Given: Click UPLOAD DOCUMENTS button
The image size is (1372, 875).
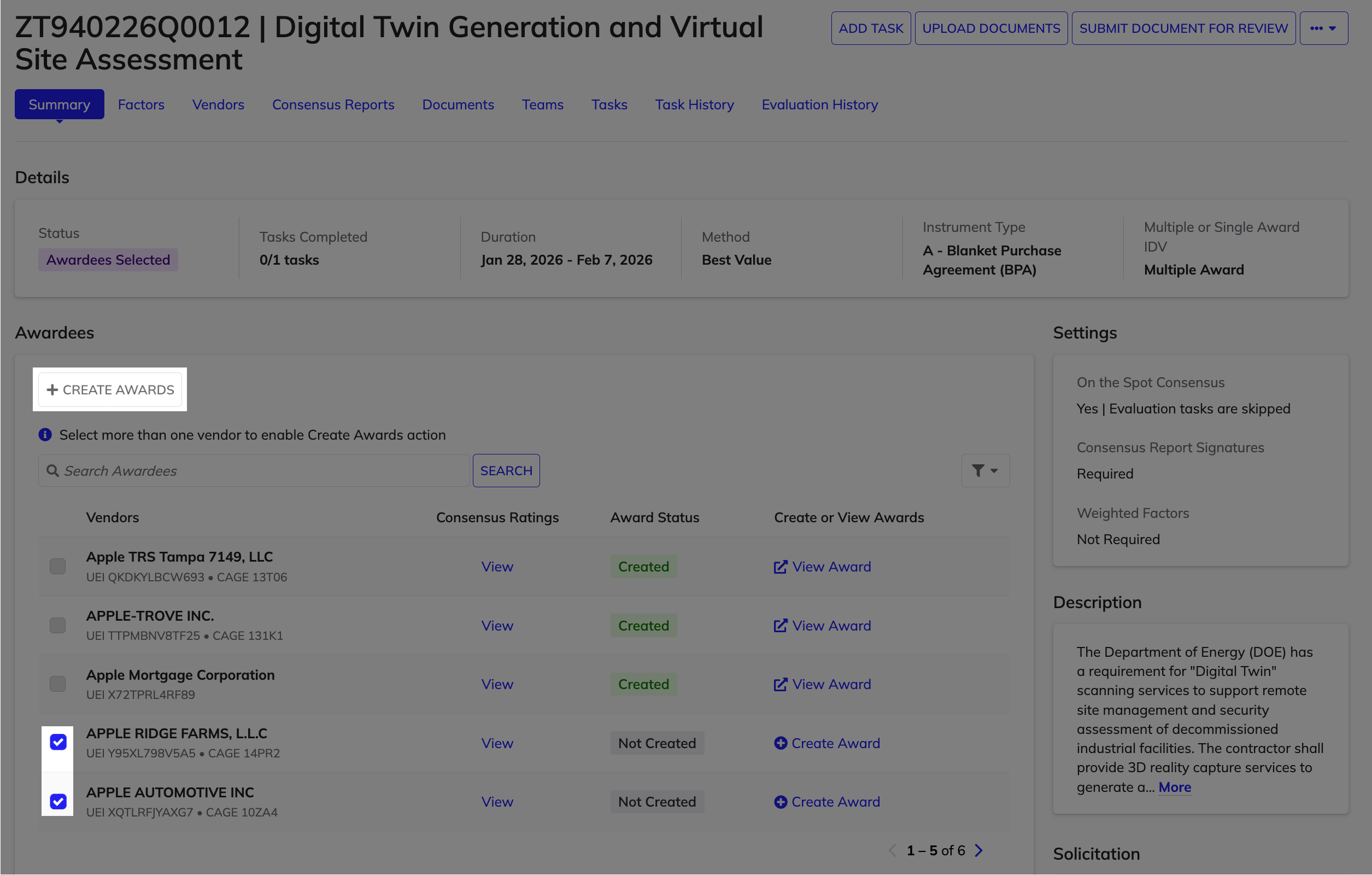Looking at the screenshot, I should (x=991, y=28).
